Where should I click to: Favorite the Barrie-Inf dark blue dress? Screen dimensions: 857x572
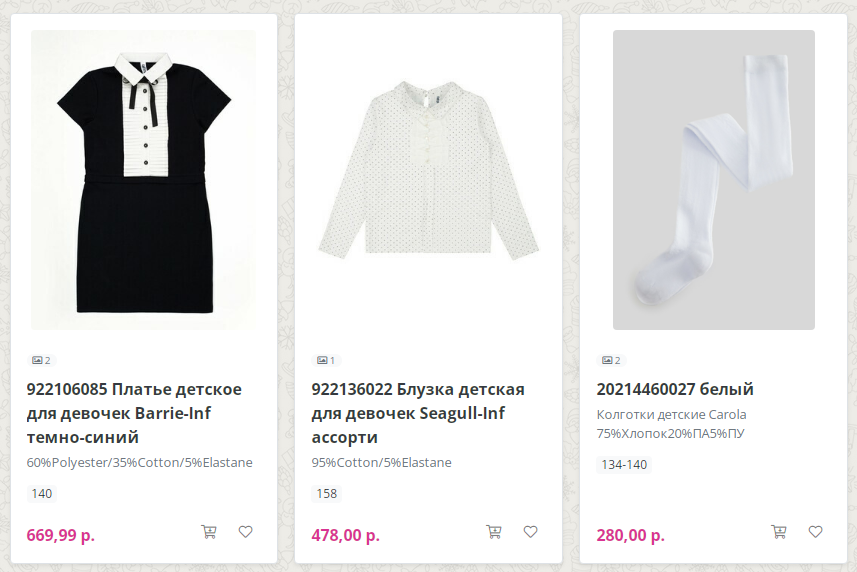pos(246,532)
